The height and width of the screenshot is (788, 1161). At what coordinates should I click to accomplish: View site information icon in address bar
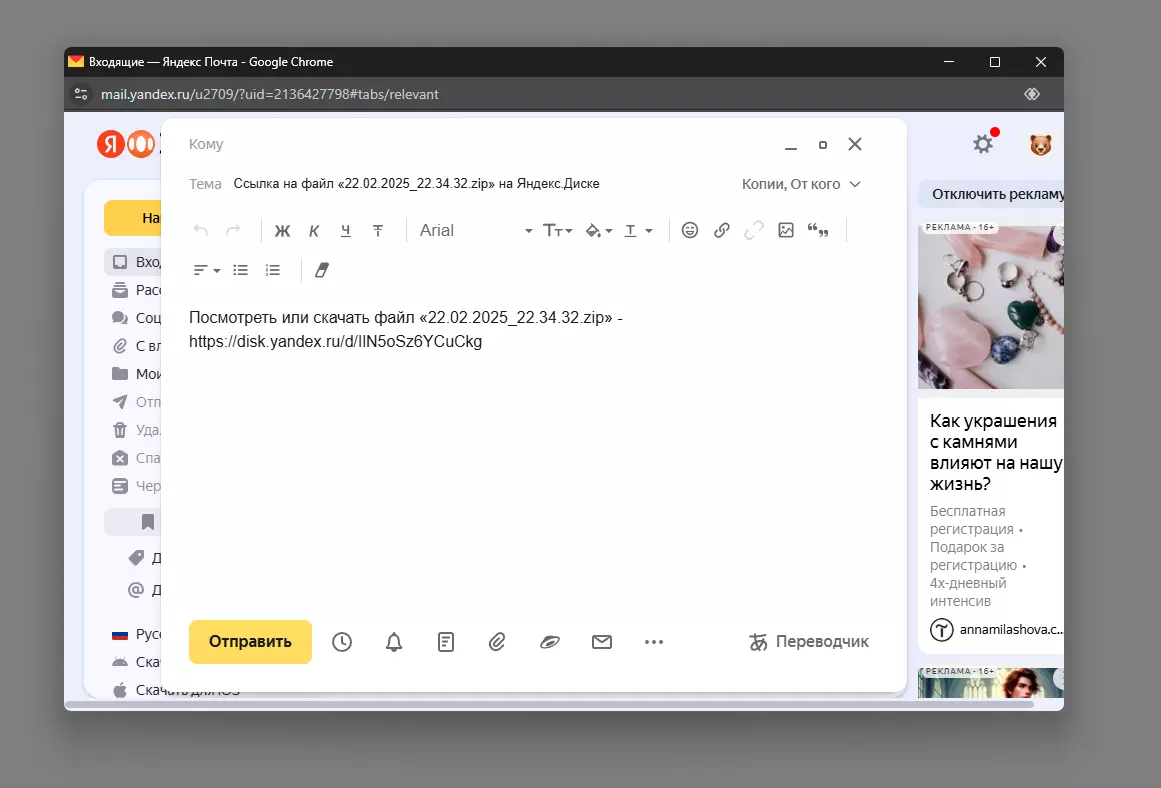81,94
